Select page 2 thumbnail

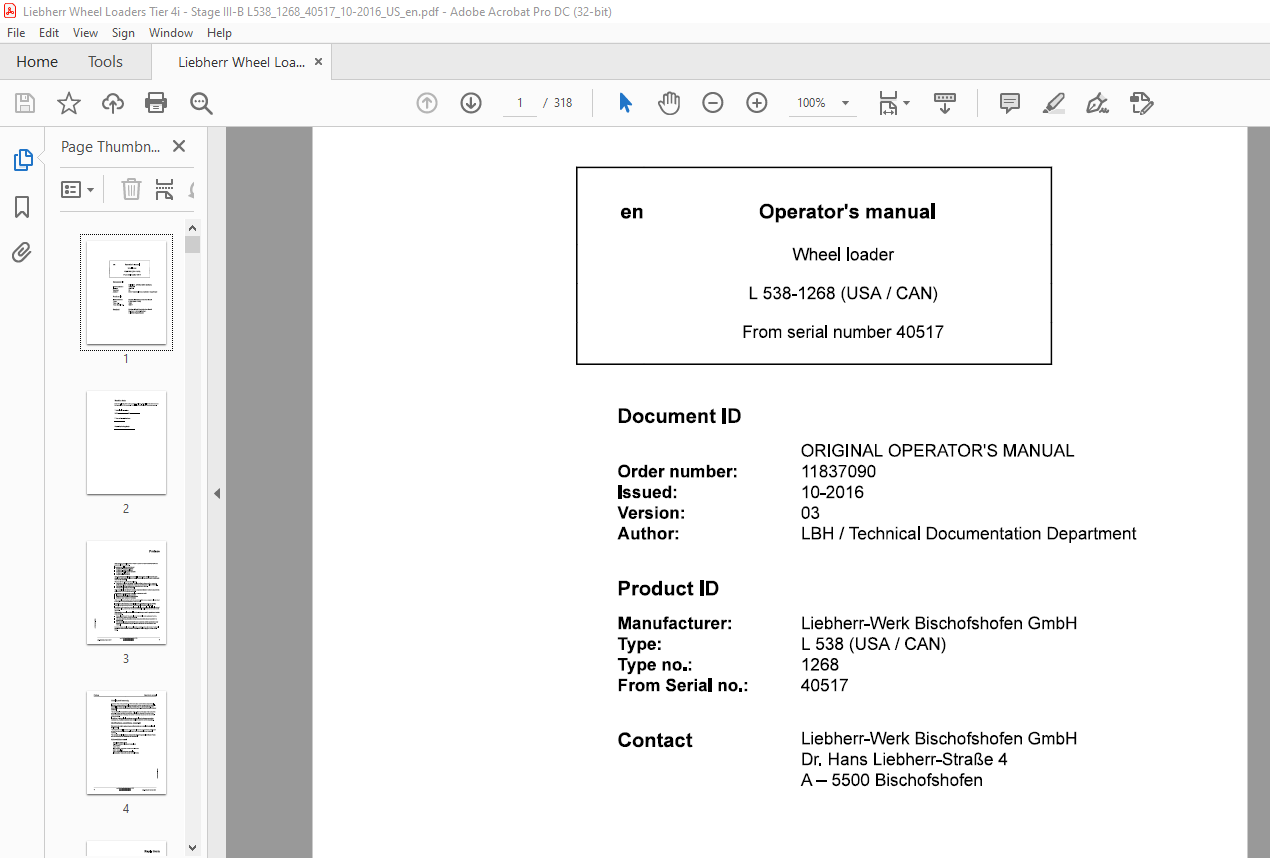126,442
